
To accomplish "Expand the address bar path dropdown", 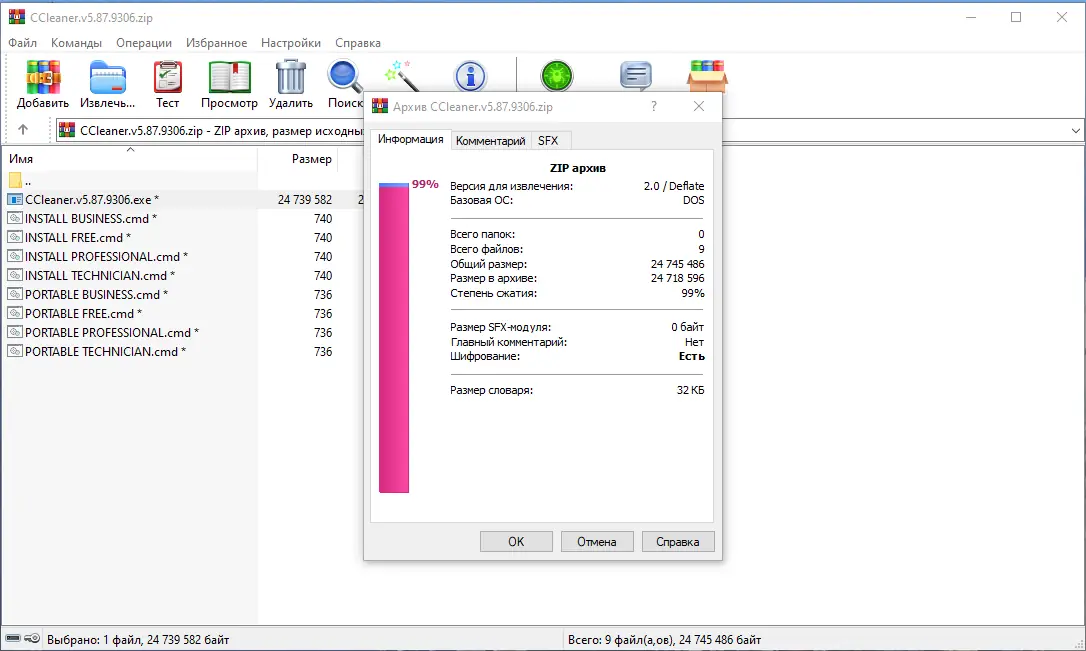I will click(1076, 130).
